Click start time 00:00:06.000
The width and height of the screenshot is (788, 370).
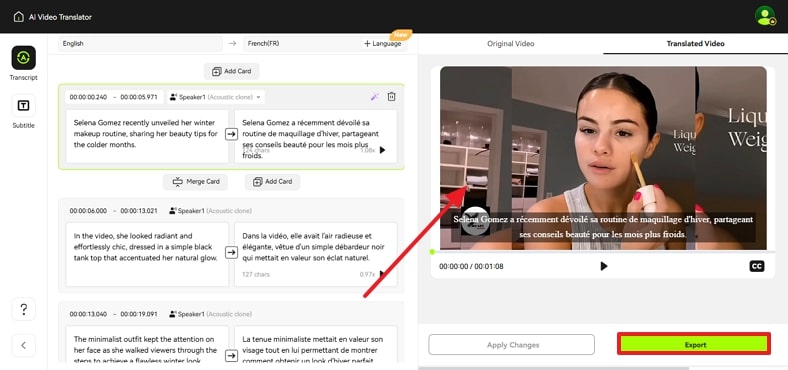(x=88, y=211)
